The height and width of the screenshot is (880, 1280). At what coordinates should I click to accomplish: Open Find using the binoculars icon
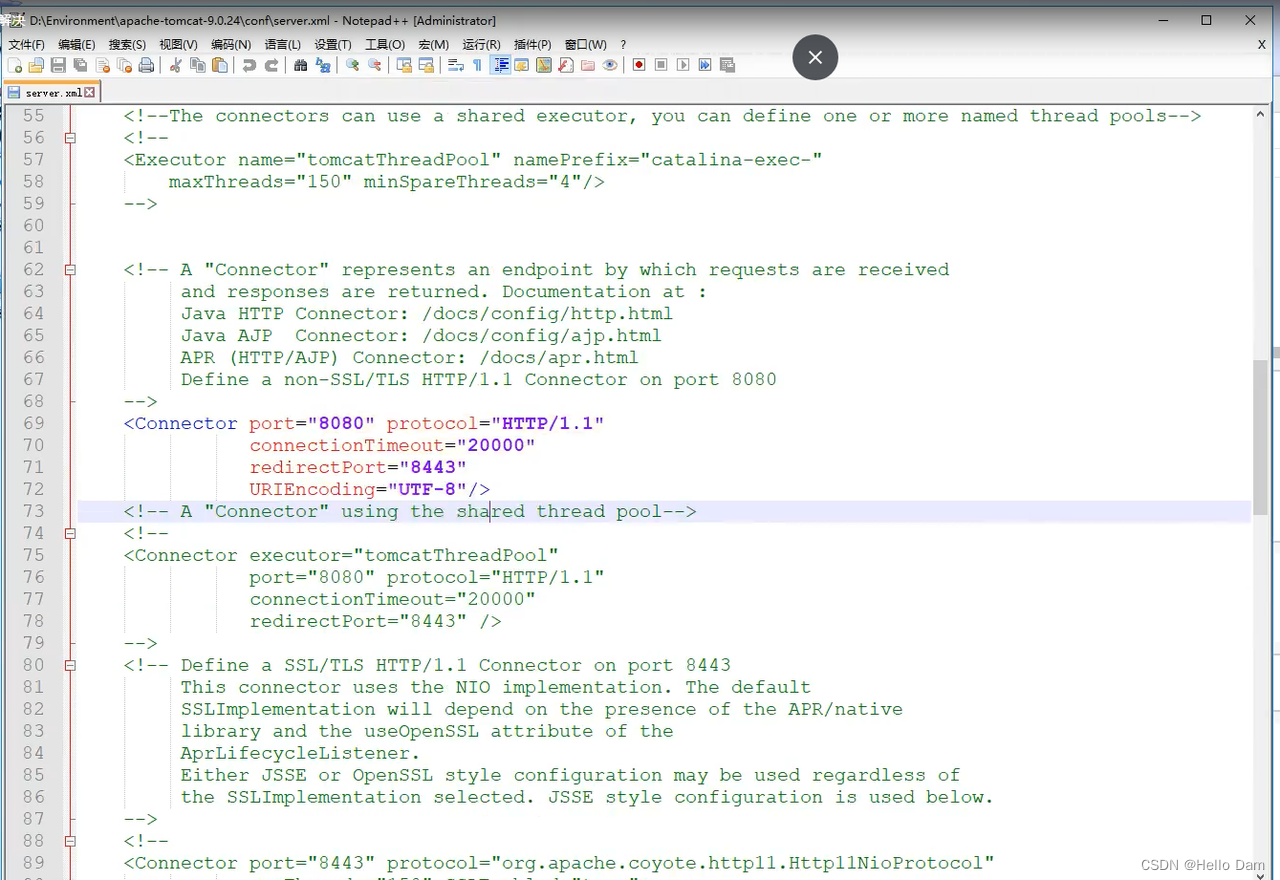click(300, 65)
